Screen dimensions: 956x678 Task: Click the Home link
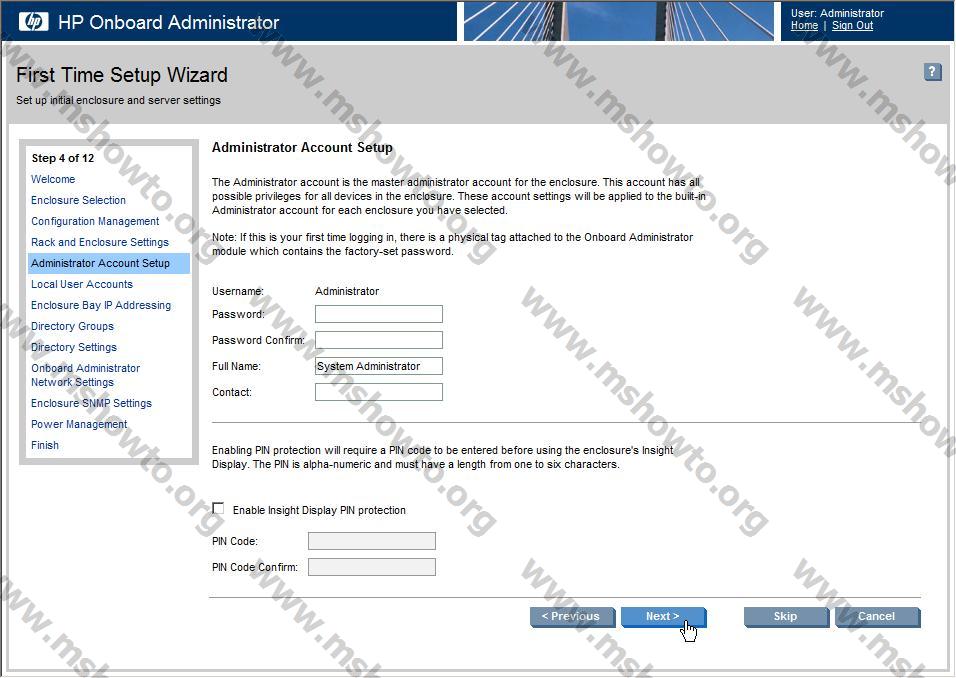click(804, 26)
